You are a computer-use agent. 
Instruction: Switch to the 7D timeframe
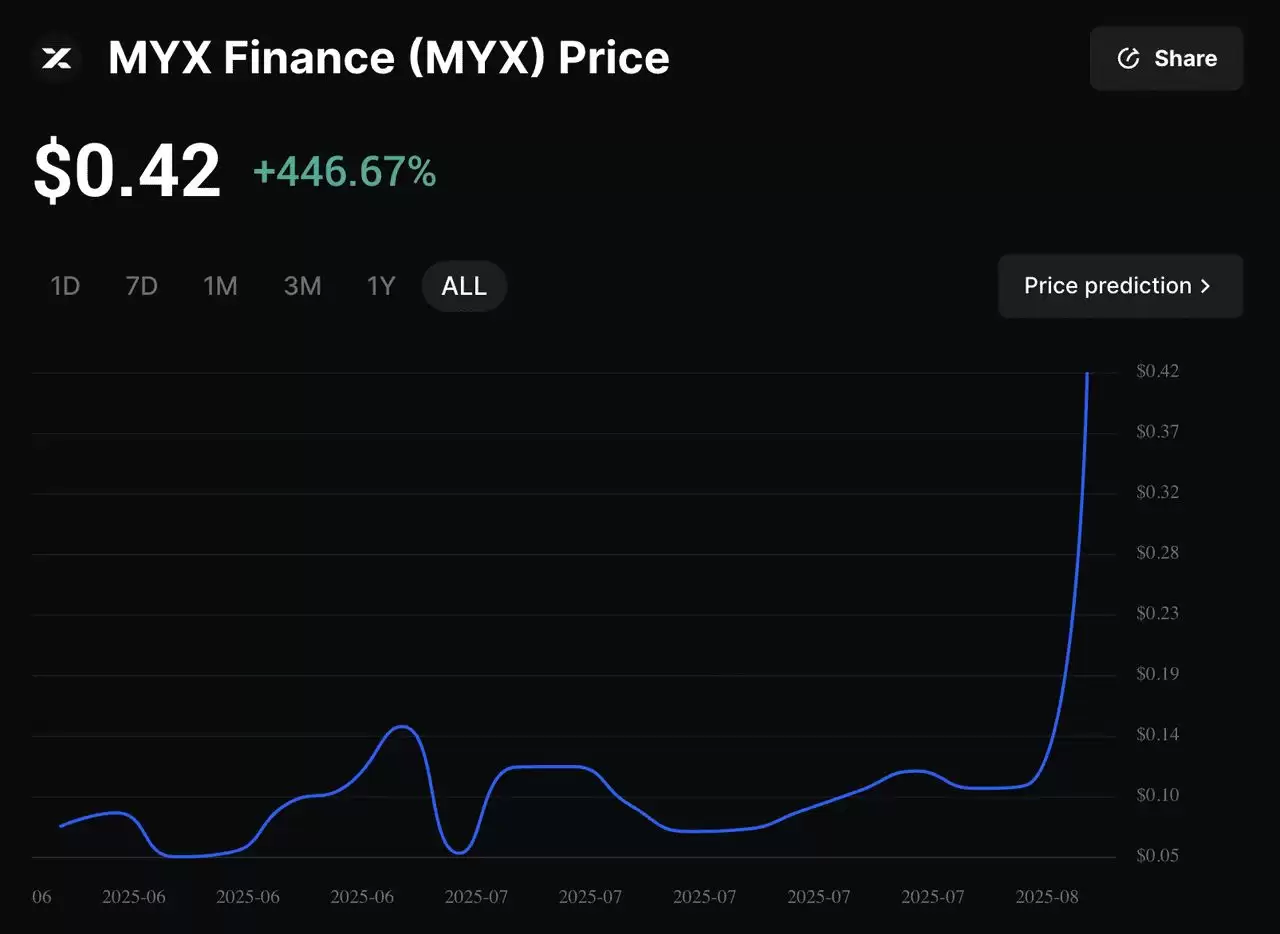[141, 286]
